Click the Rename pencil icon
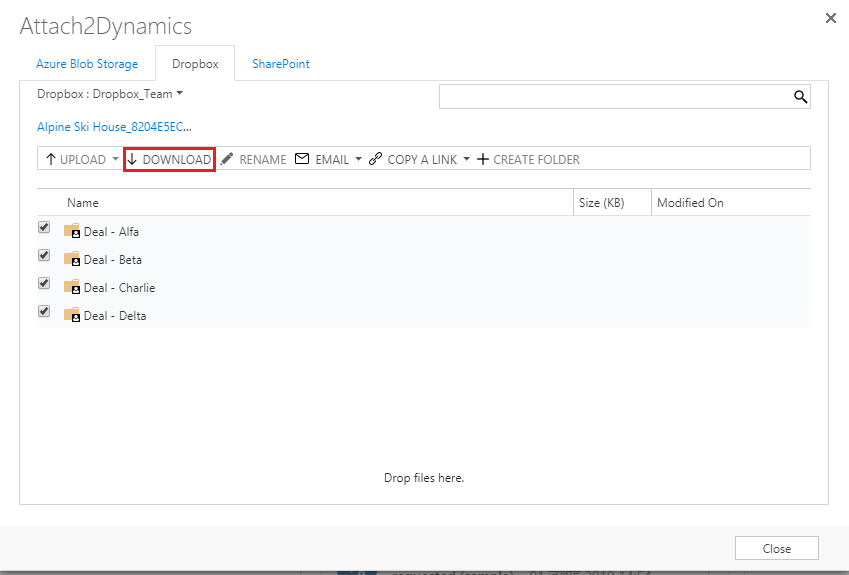Screen dimensions: 849x575 tap(227, 159)
